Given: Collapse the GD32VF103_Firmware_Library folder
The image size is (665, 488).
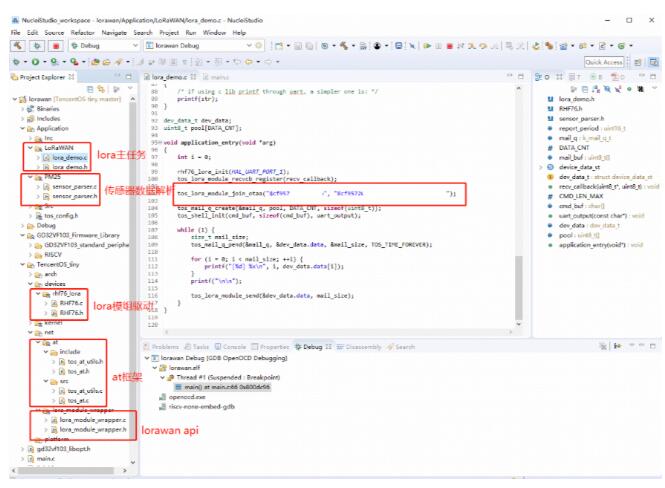Looking at the screenshot, I should point(23,235).
